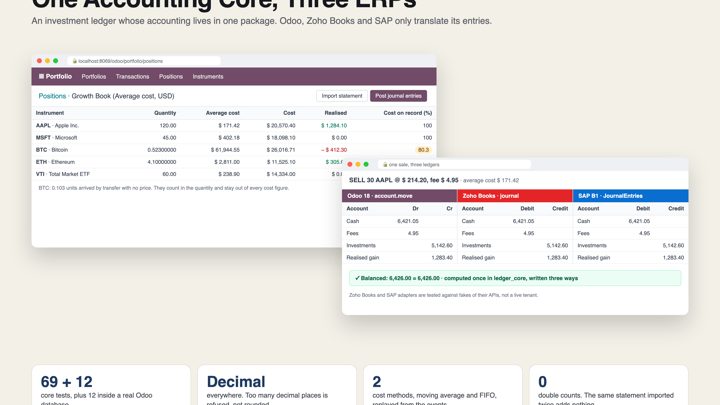
Task: Click the Portfolio app grid icon
Action: 41,77
